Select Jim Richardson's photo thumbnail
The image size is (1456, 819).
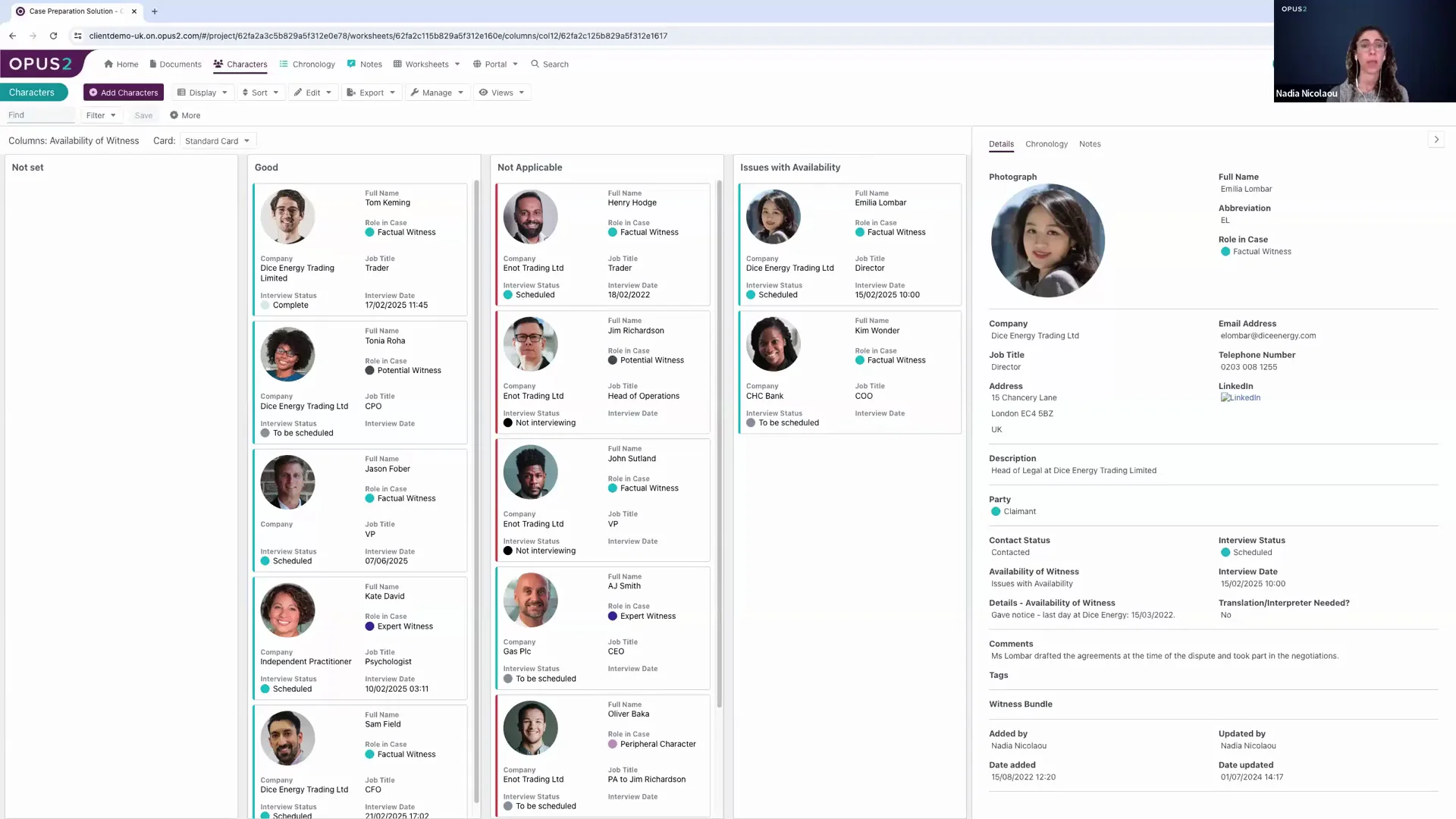click(530, 344)
